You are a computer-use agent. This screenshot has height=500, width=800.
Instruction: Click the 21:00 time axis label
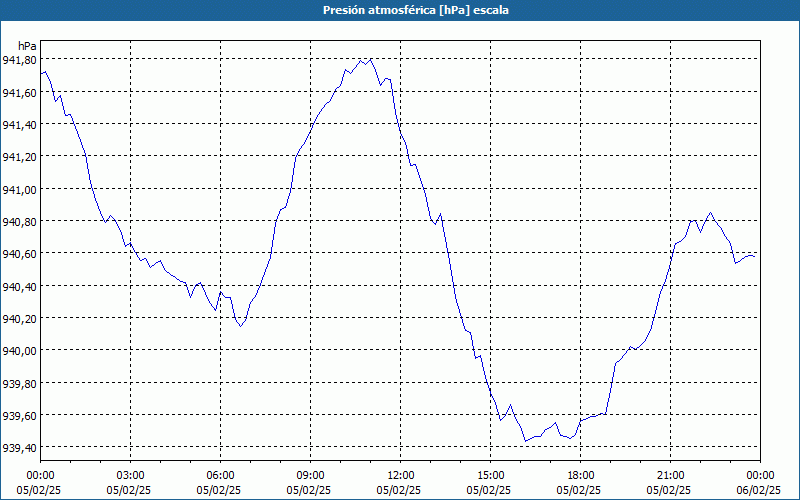670,475
